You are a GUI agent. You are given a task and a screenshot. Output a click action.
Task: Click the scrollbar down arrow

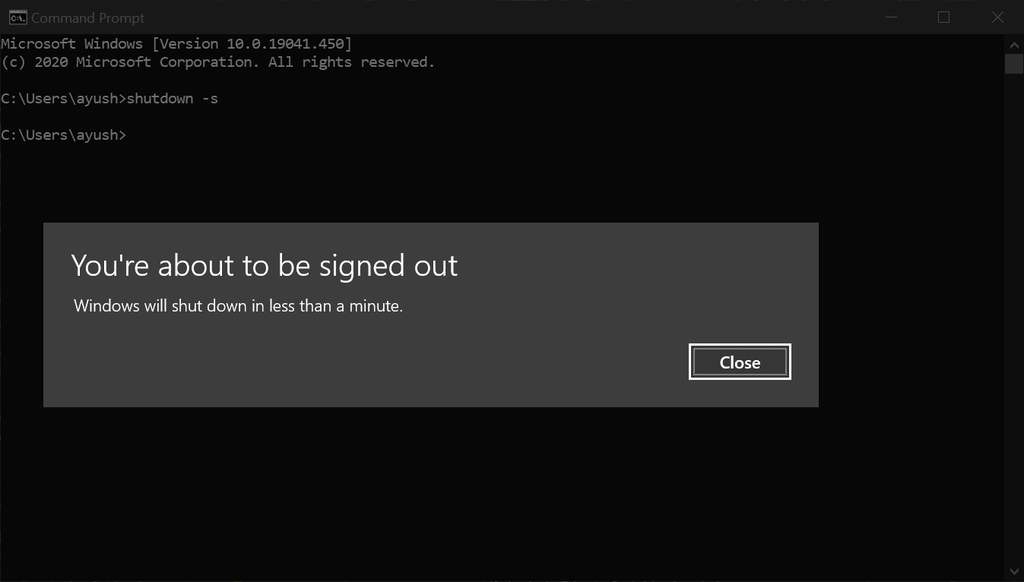click(x=1014, y=572)
